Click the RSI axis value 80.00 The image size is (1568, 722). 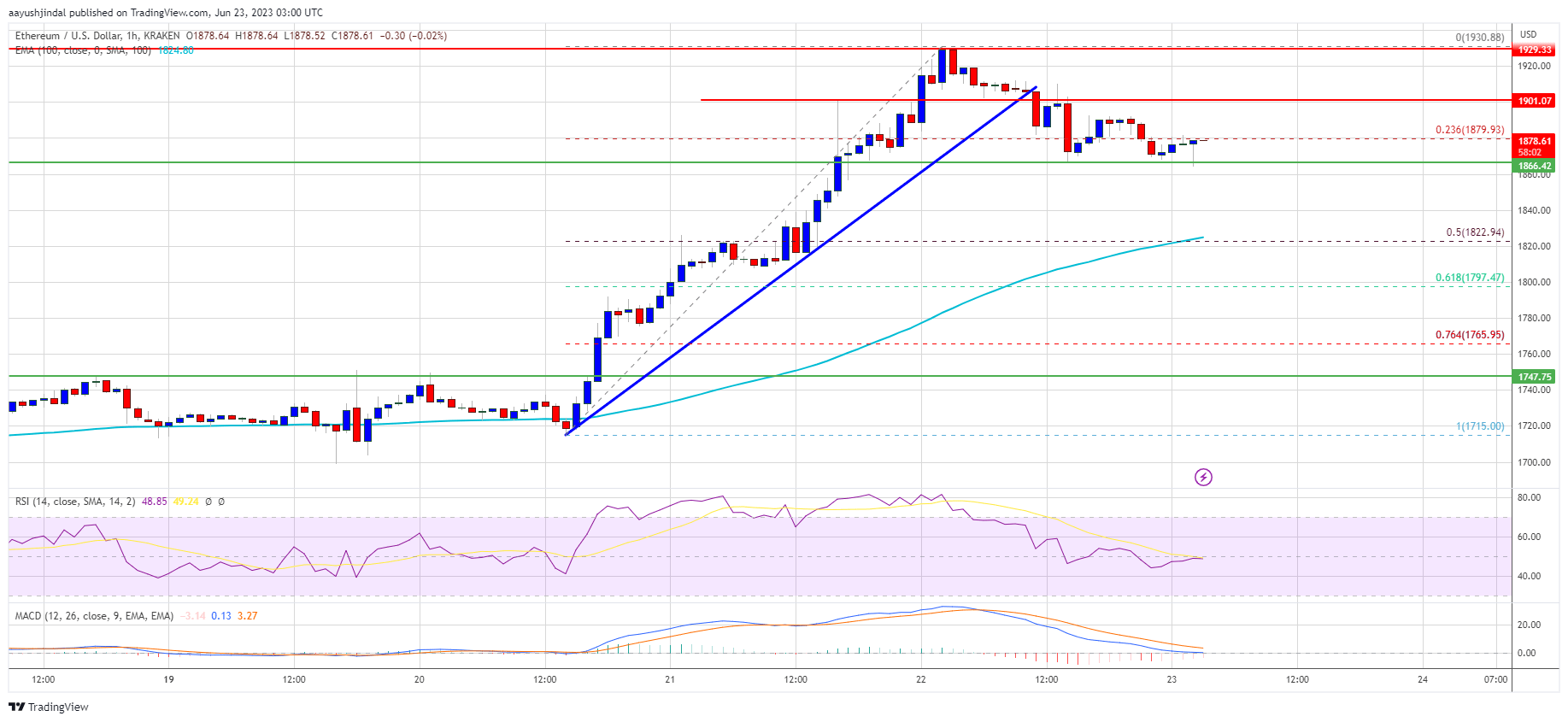pyautogui.click(x=1529, y=497)
